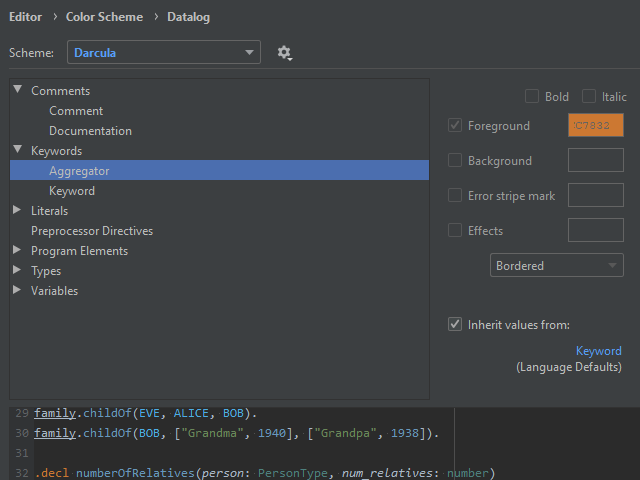Click the Datalog breadcrumb item

(189, 17)
